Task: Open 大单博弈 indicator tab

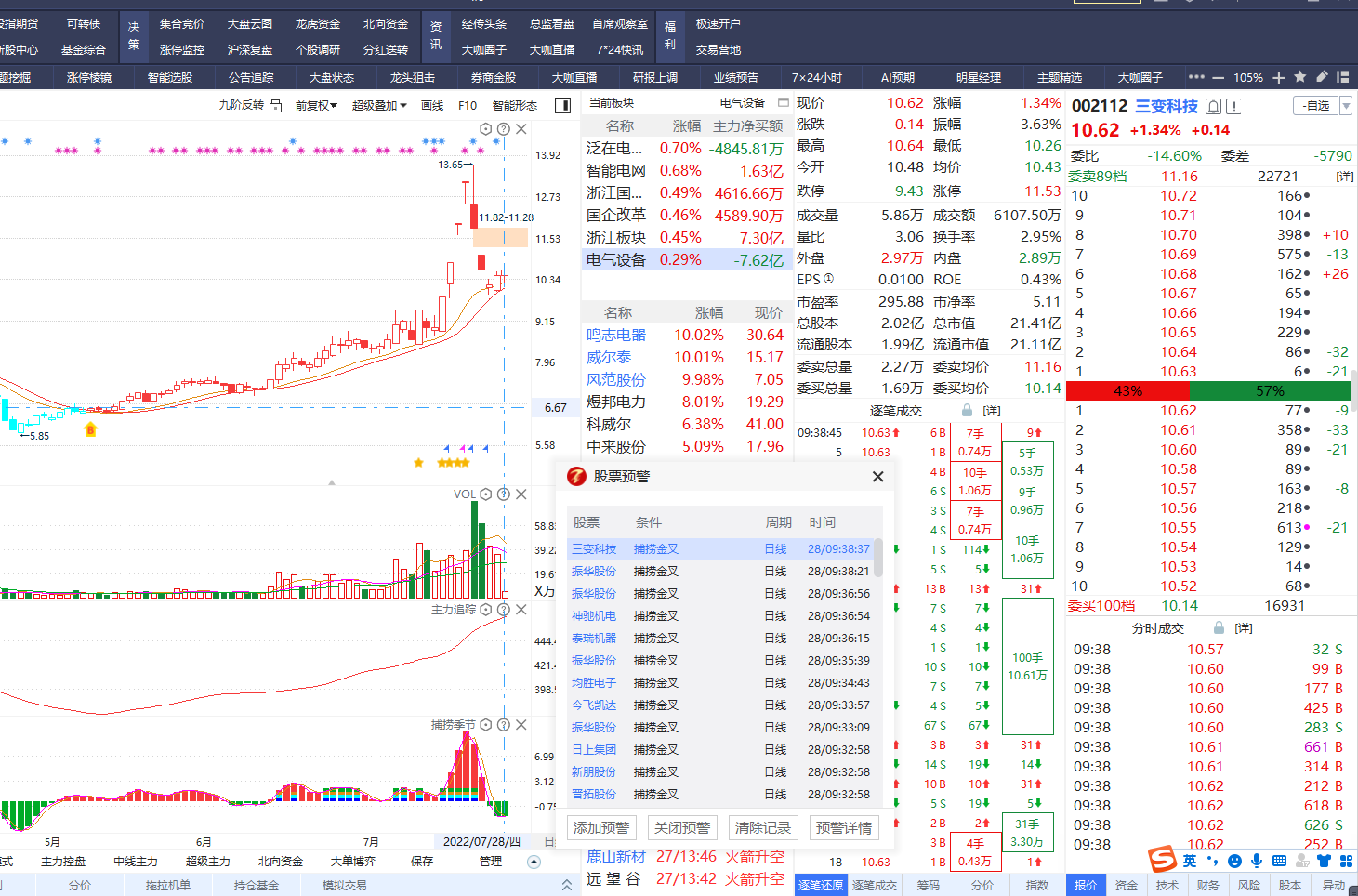Action: coord(353,862)
